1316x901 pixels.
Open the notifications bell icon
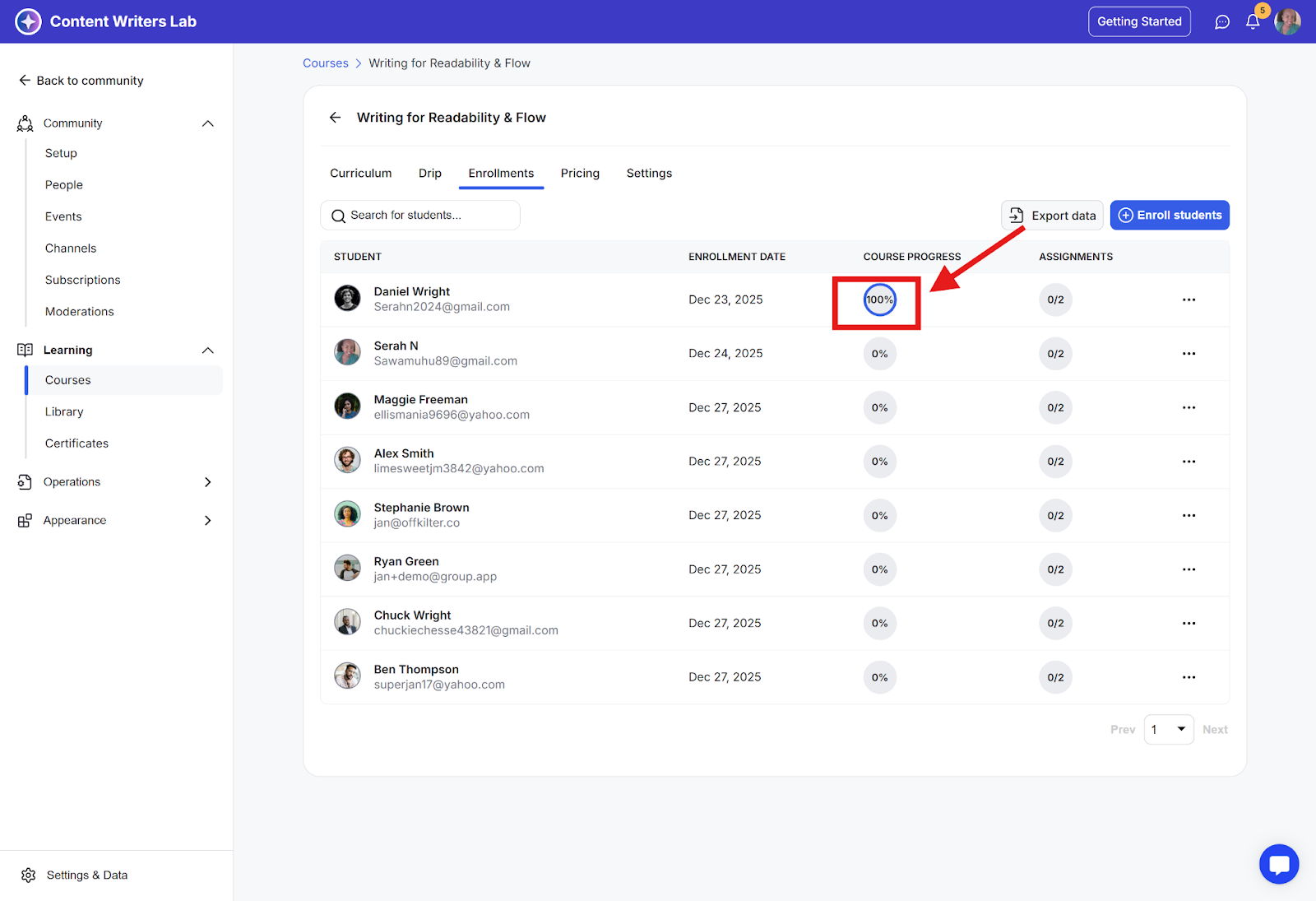[1253, 22]
